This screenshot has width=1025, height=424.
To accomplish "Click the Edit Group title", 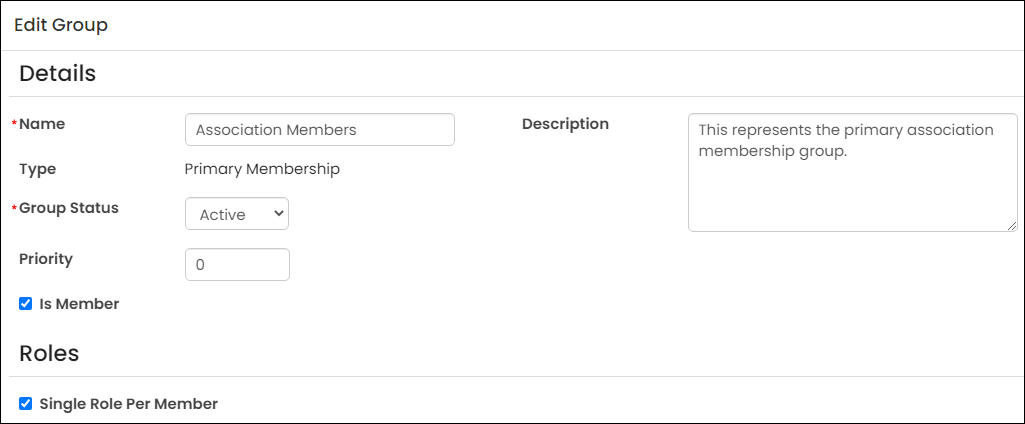I will (61, 25).
